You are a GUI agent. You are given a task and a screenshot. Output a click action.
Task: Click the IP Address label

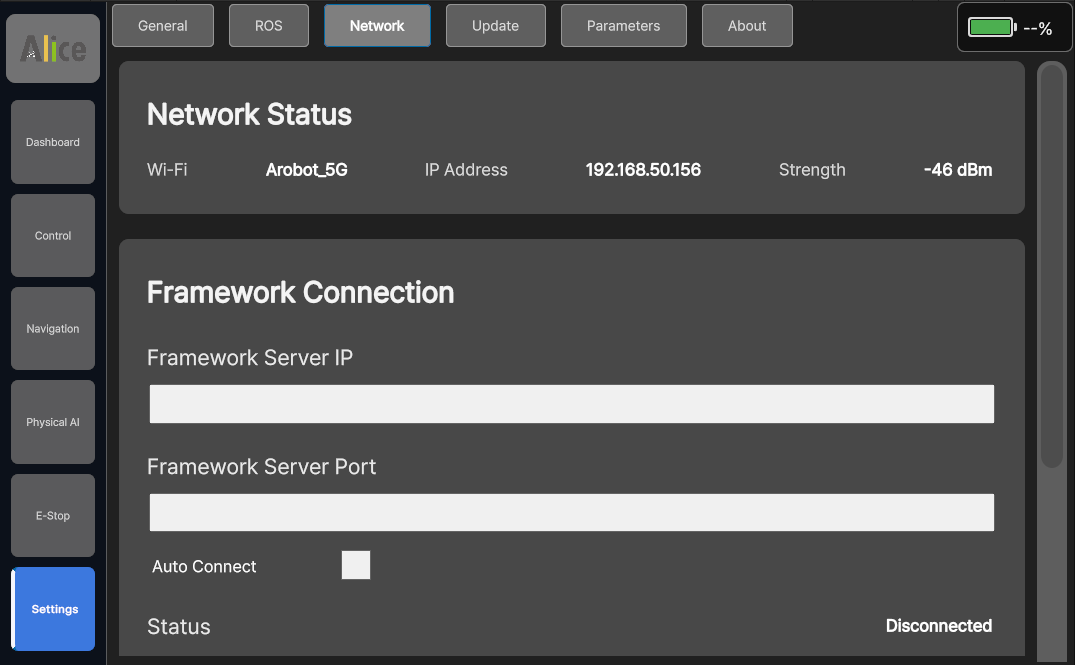click(466, 170)
